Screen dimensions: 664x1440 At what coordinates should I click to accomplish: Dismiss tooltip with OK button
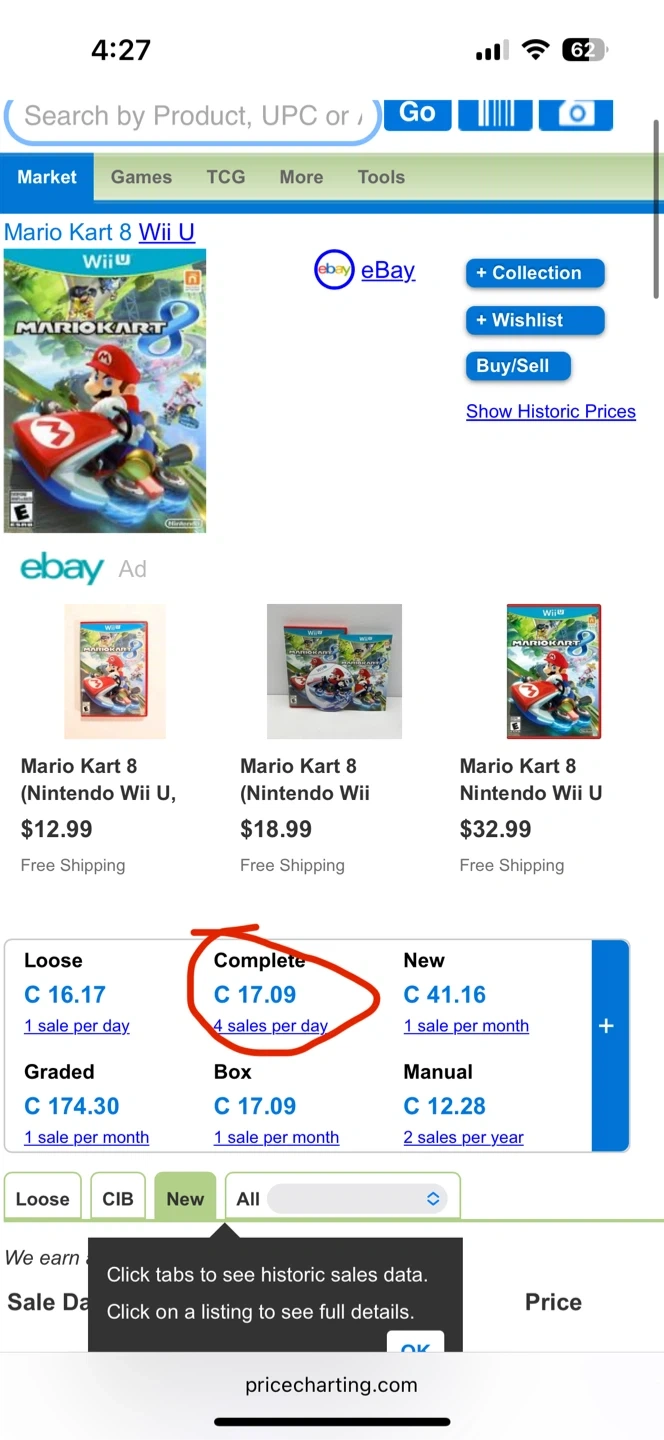coord(415,1343)
